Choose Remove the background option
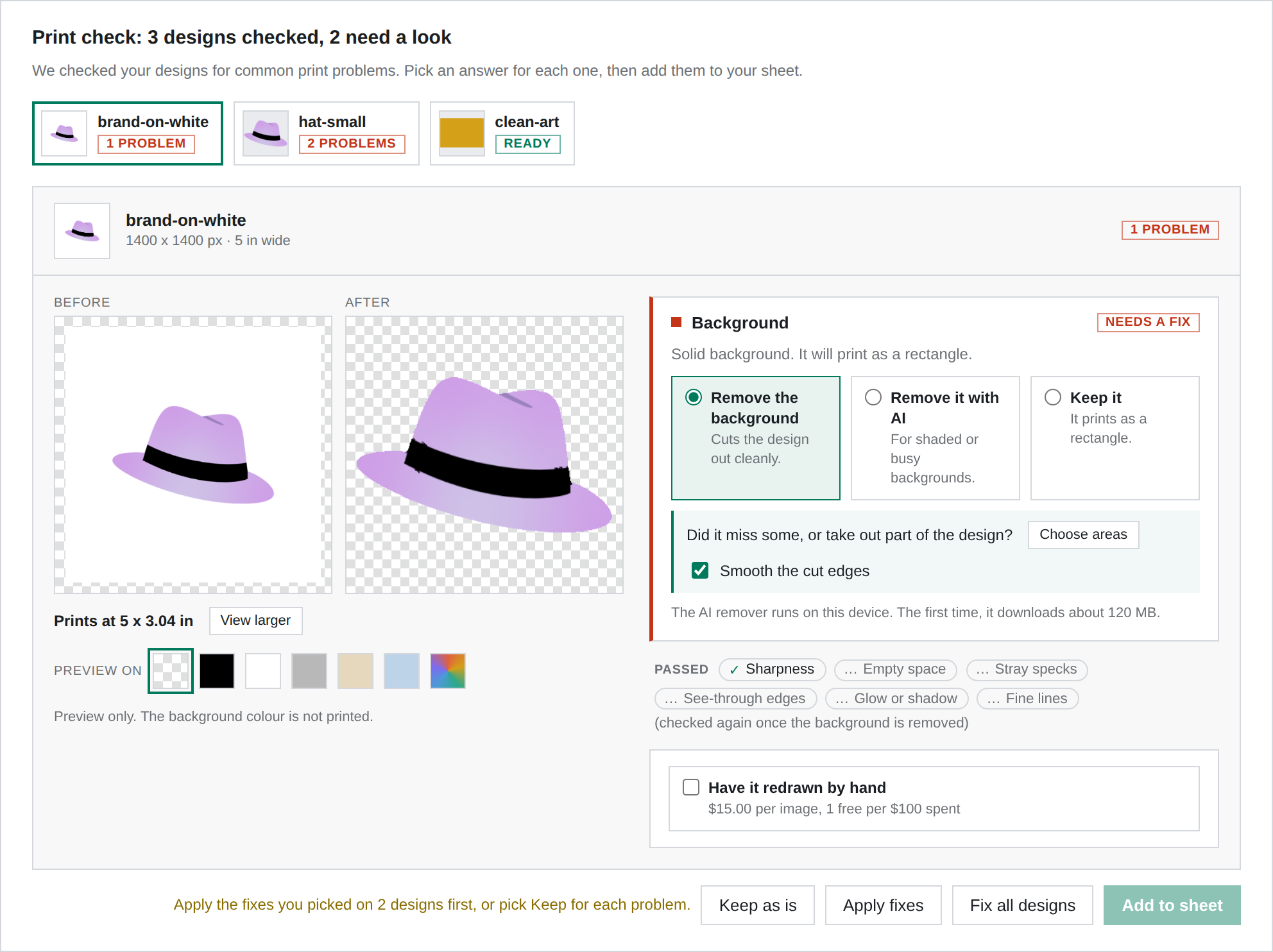Screen dimensions: 1273x952 point(756,438)
